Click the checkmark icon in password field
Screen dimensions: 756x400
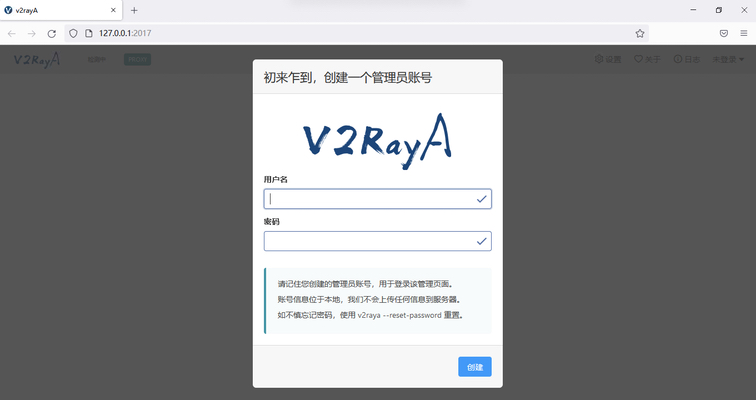[x=481, y=241]
